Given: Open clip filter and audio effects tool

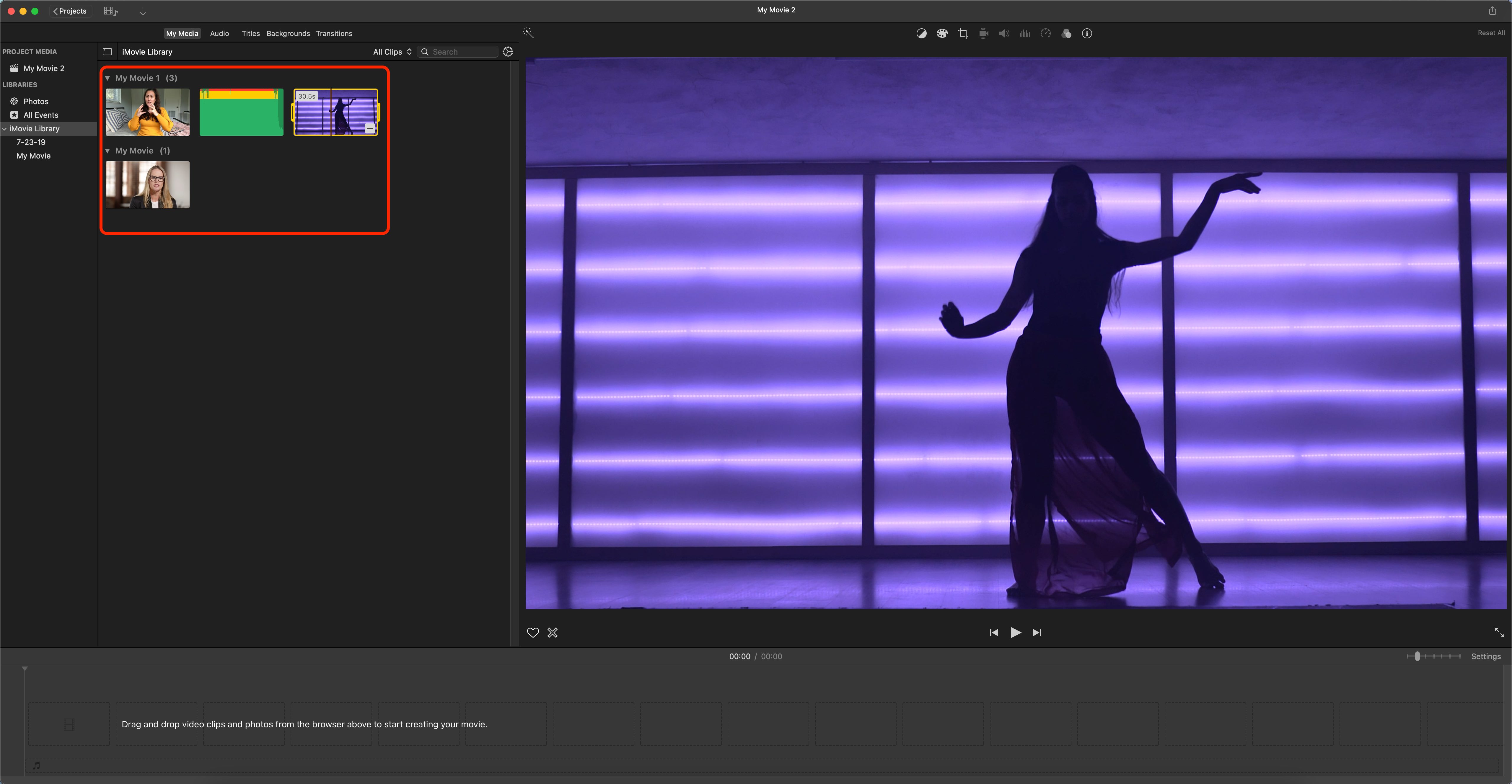Looking at the screenshot, I should [x=1066, y=33].
